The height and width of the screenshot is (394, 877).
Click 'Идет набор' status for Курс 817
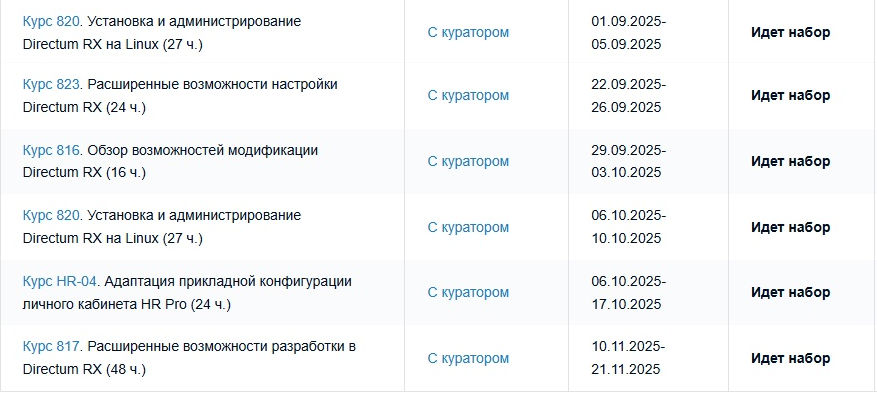(x=790, y=358)
